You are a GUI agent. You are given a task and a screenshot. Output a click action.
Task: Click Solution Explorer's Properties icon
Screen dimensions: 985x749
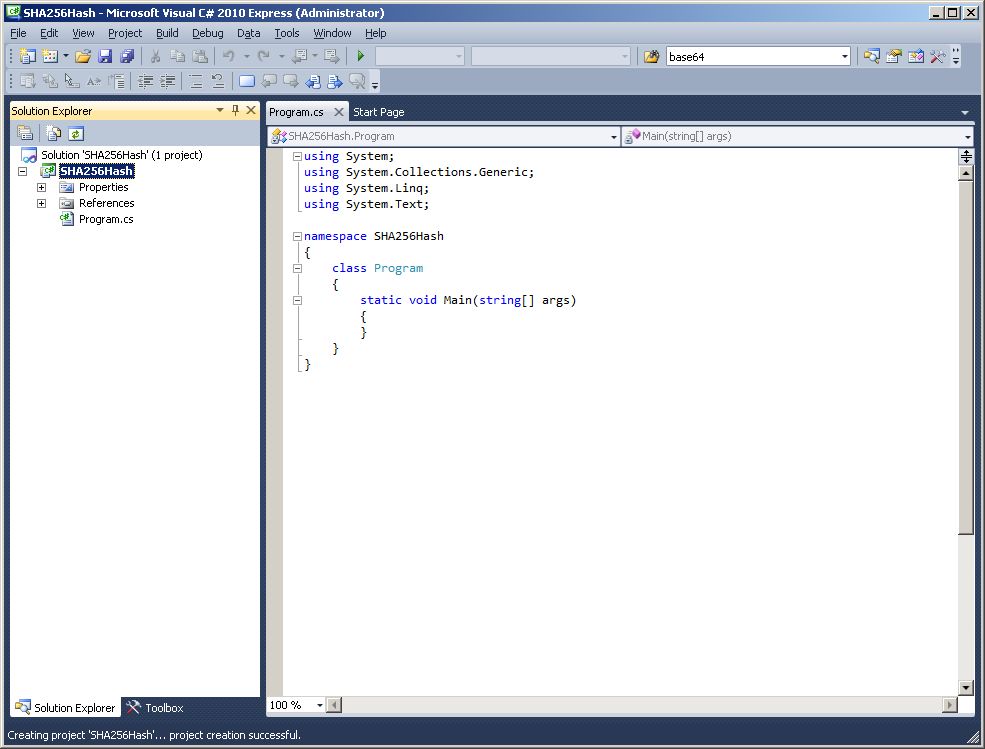coord(25,133)
